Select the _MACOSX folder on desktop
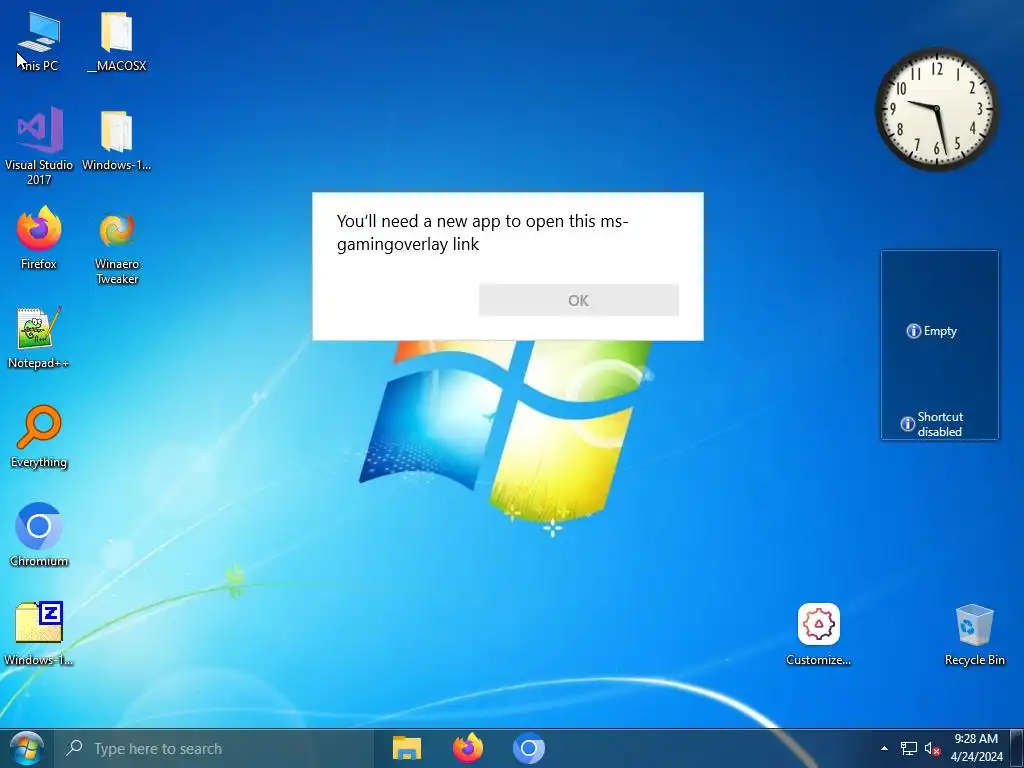The height and width of the screenshot is (768, 1024). [x=117, y=41]
